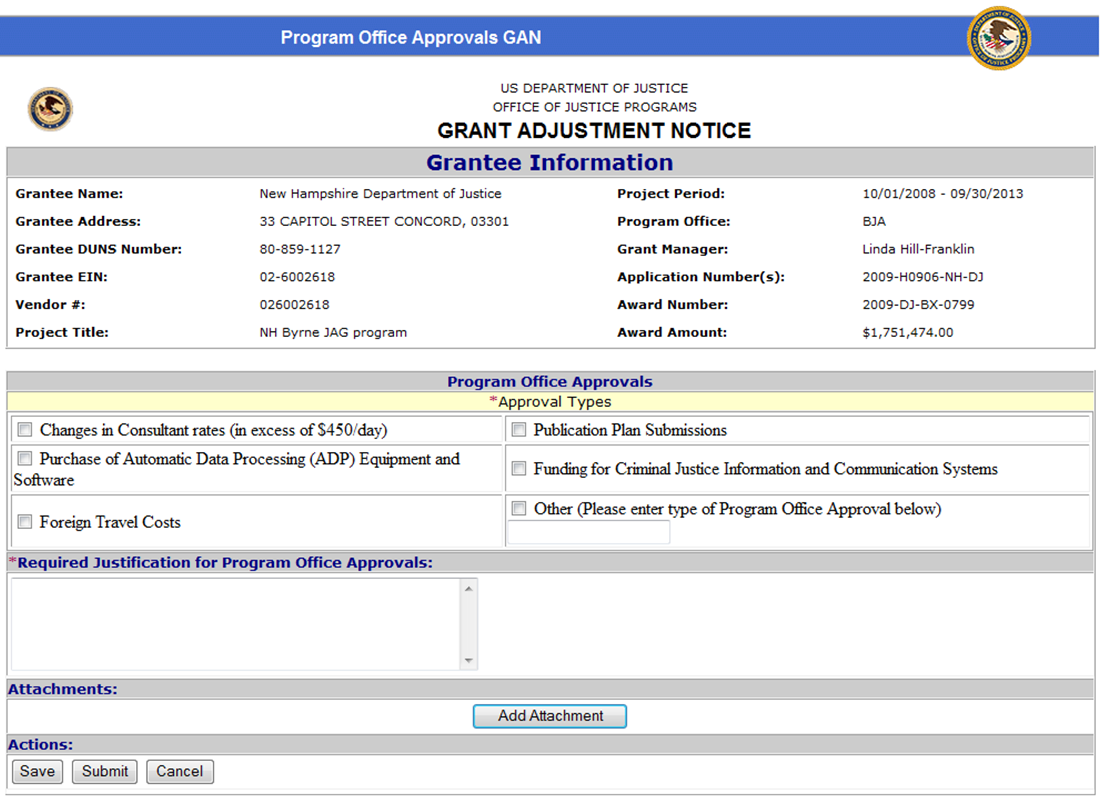Click EIN value 02-6002618

[297, 277]
